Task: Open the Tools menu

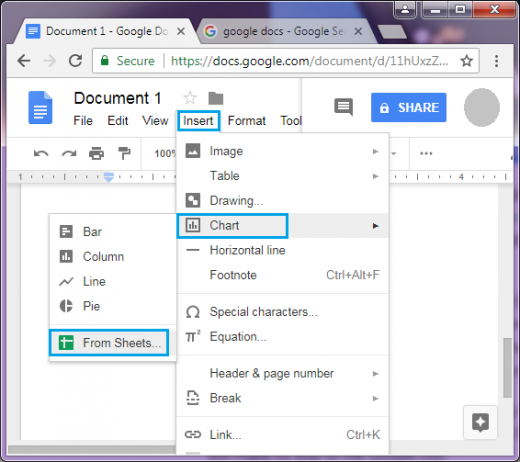Action: click(291, 121)
